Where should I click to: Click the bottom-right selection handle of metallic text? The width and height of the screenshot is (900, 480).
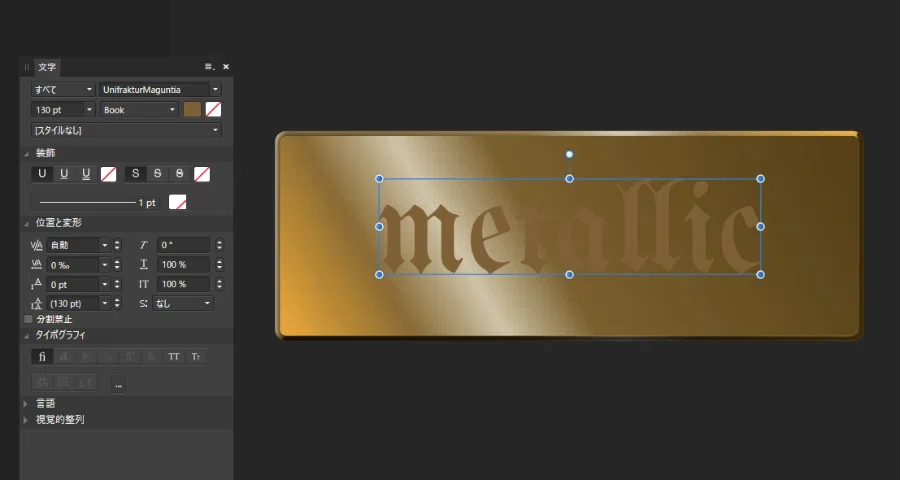(761, 274)
